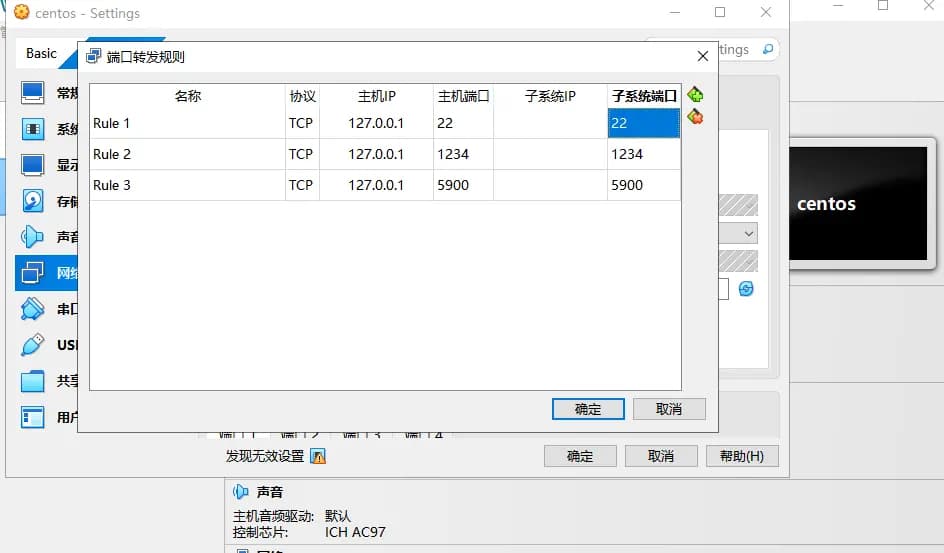The image size is (944, 553).
Task: Switch to the Basic tab
Action: click(x=42, y=54)
